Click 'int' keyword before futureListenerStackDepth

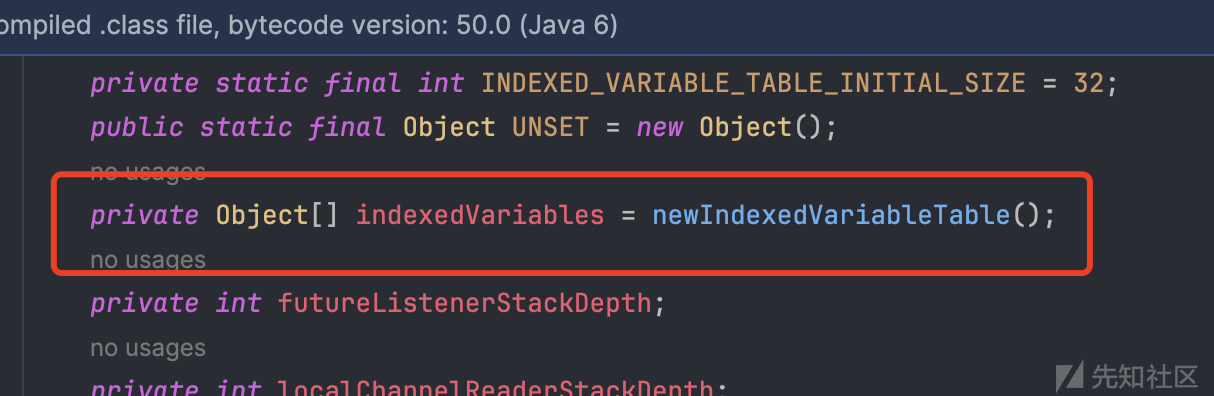coord(239,303)
